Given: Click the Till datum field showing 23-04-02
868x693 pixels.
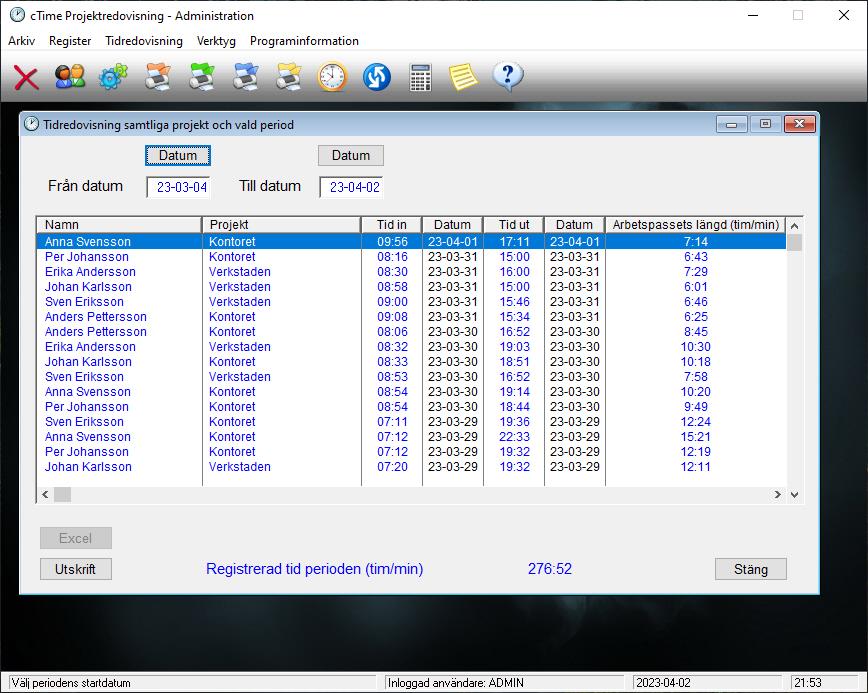Looking at the screenshot, I should click(351, 187).
